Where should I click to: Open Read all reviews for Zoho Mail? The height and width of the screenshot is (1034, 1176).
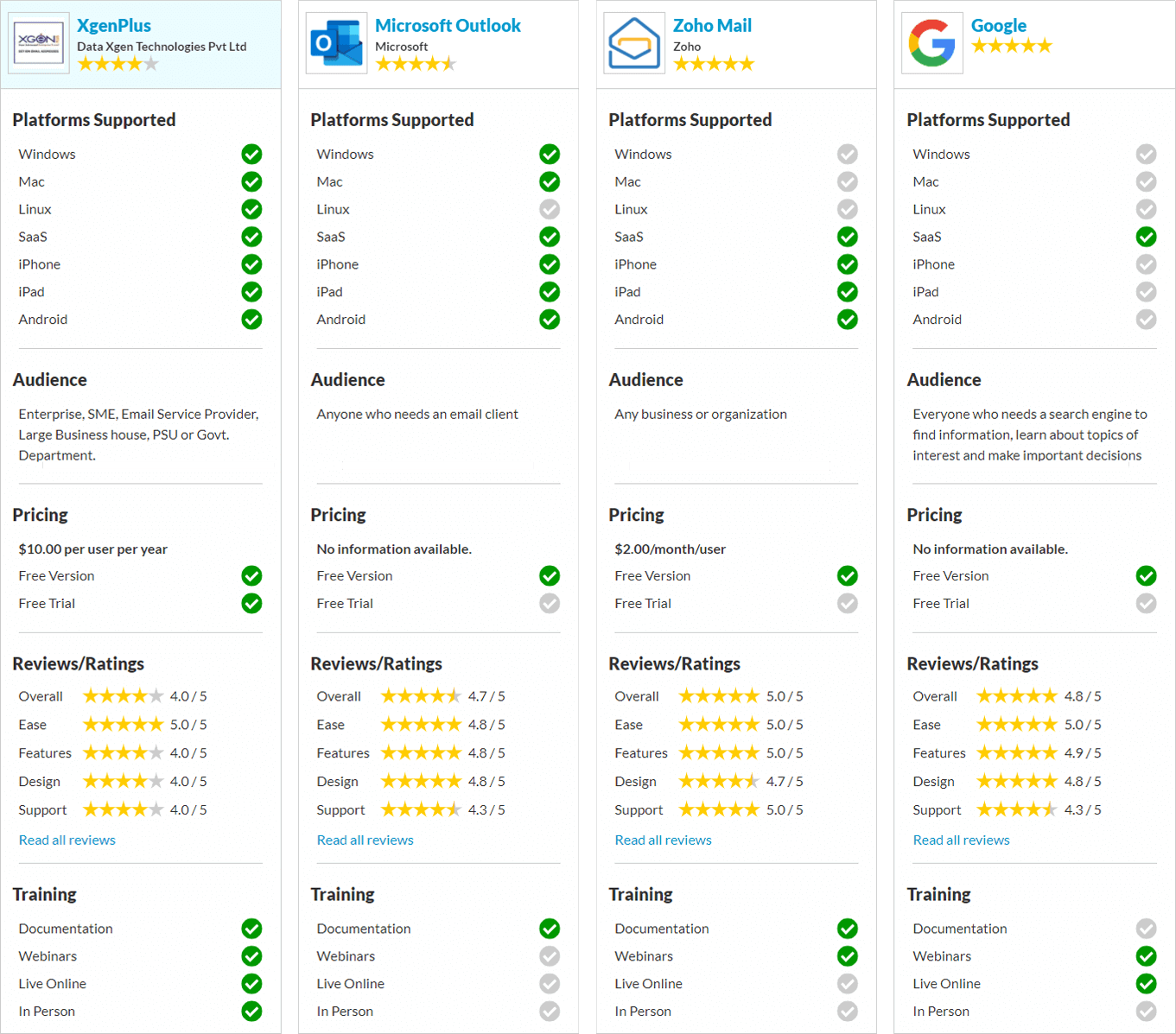tap(663, 839)
